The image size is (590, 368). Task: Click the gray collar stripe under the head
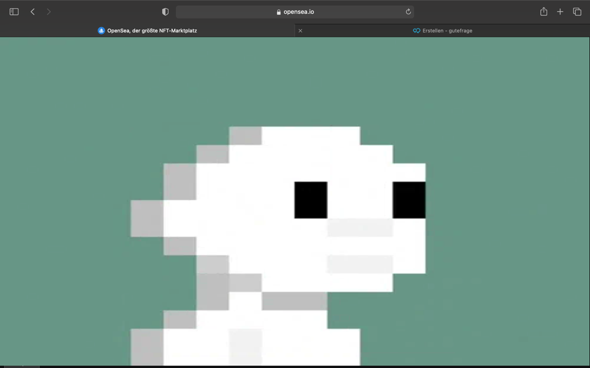click(294, 301)
